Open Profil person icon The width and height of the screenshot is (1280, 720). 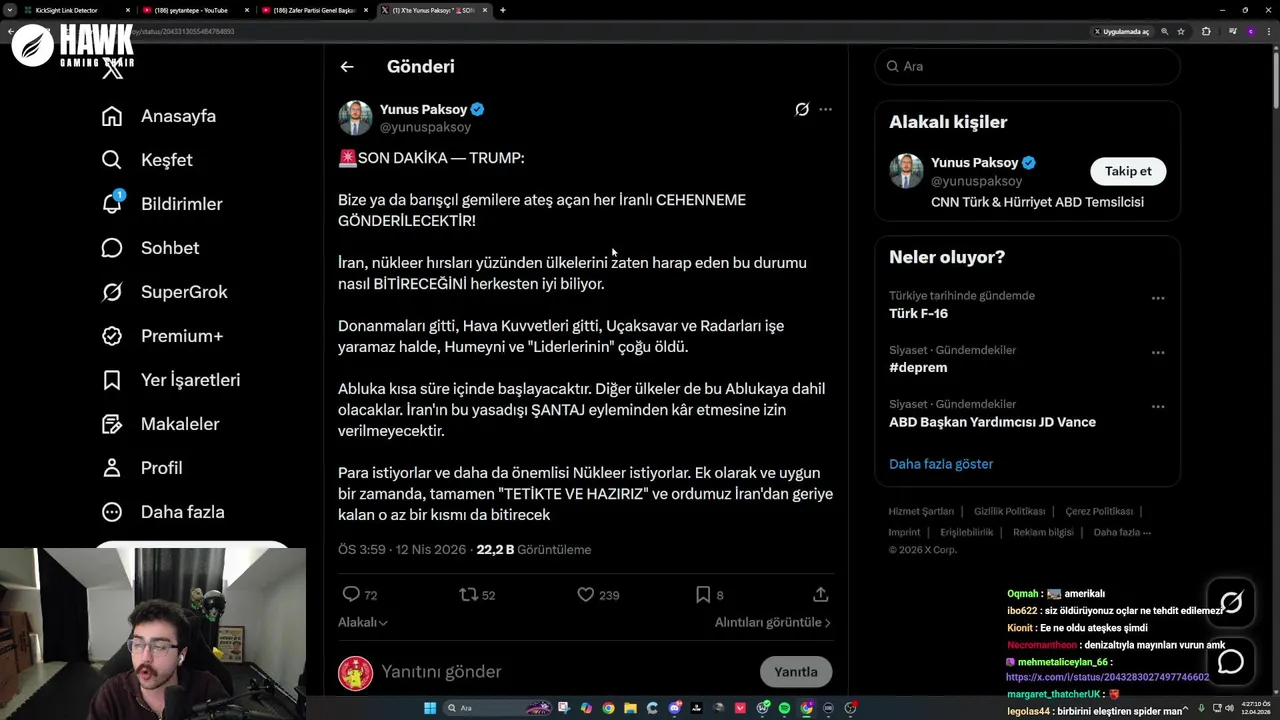112,468
